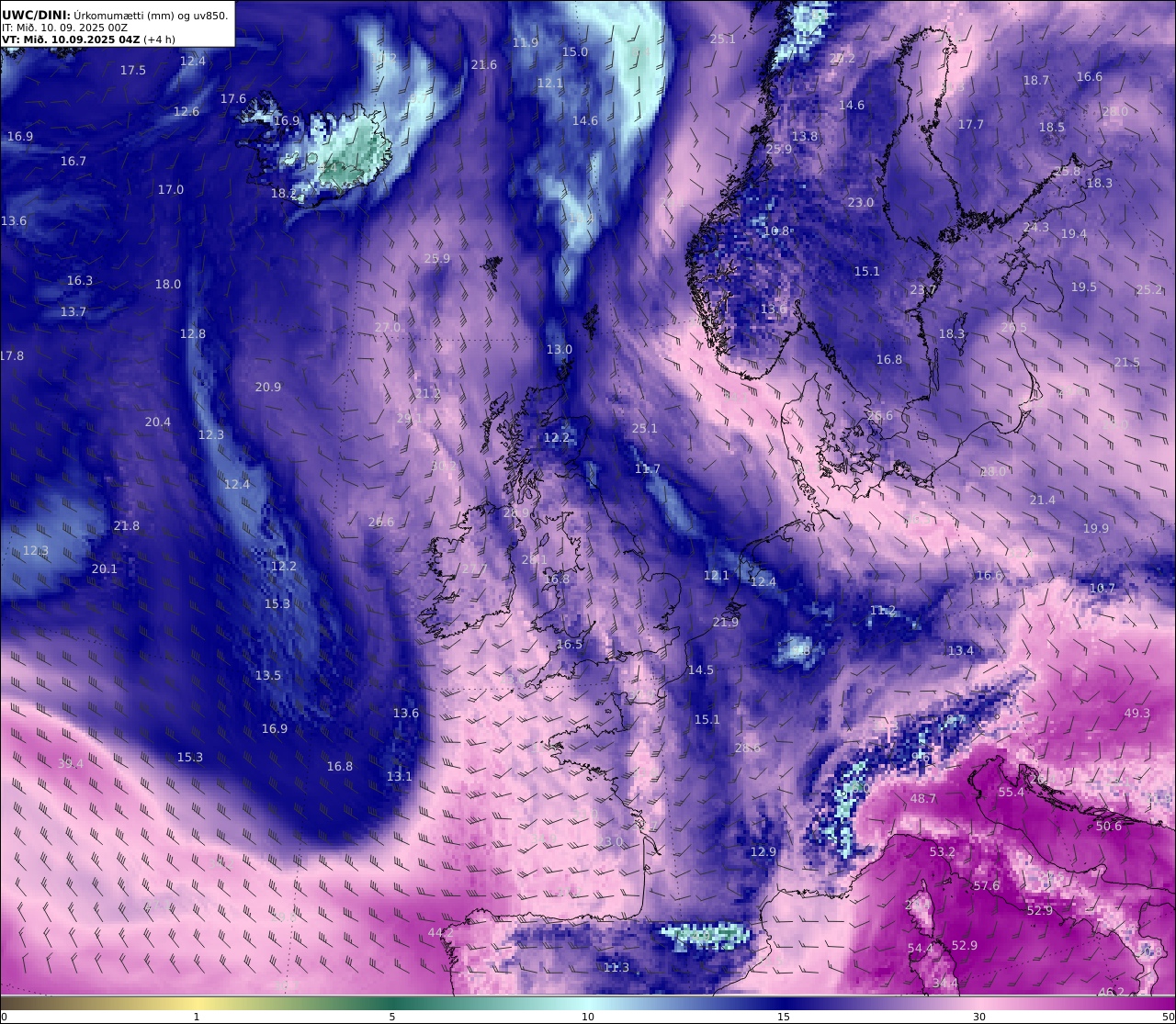Viewport: 1176px width, 1024px height.
Task: Click the 20.4 value label
Action: tap(158, 422)
